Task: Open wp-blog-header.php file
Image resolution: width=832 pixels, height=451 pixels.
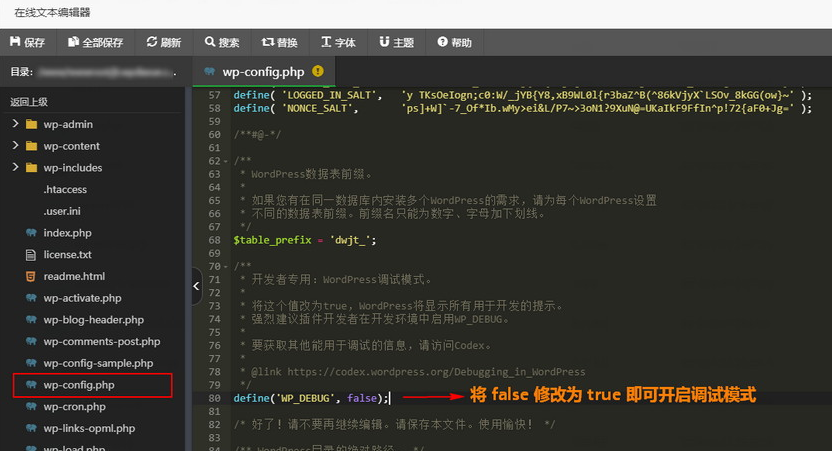Action: pos(93,320)
